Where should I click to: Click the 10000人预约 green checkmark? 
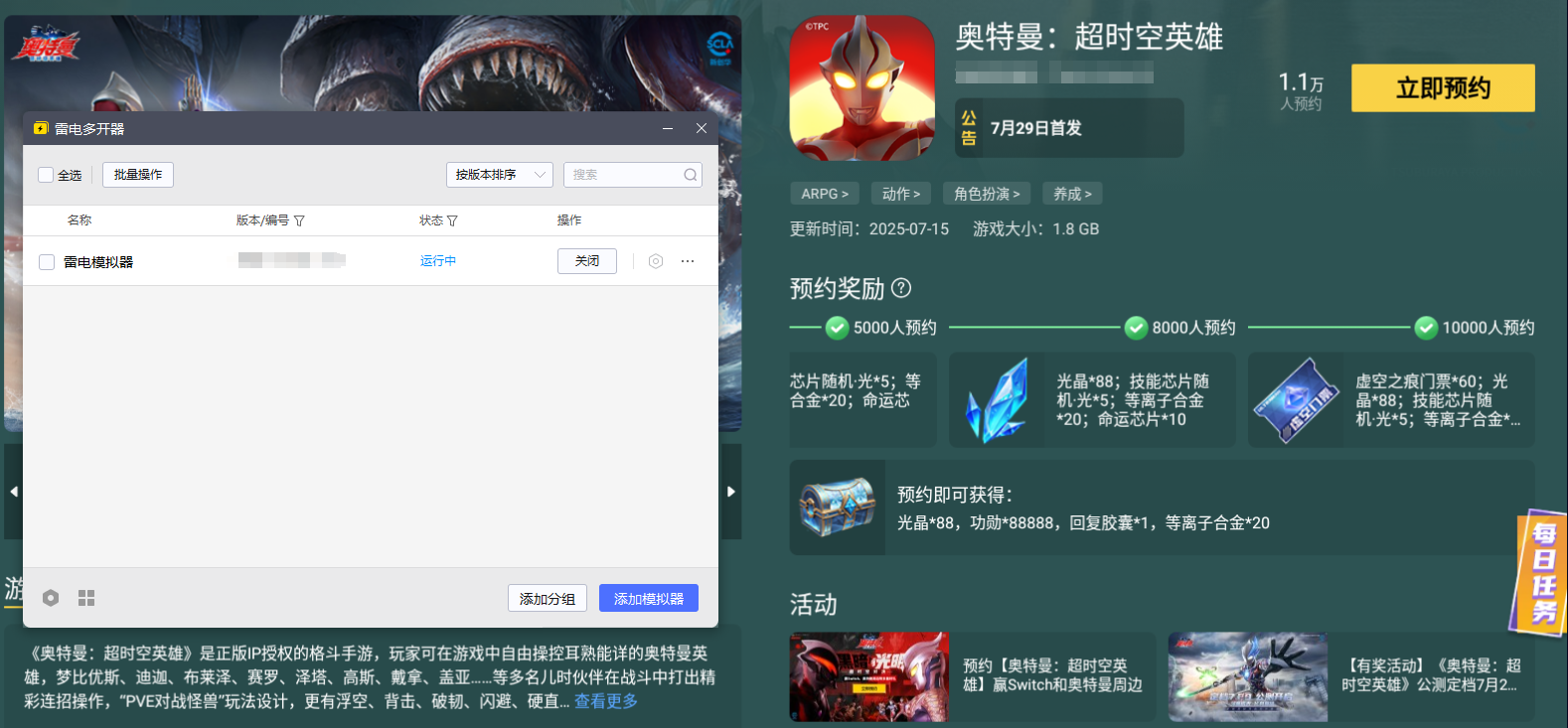pyautogui.click(x=1426, y=327)
